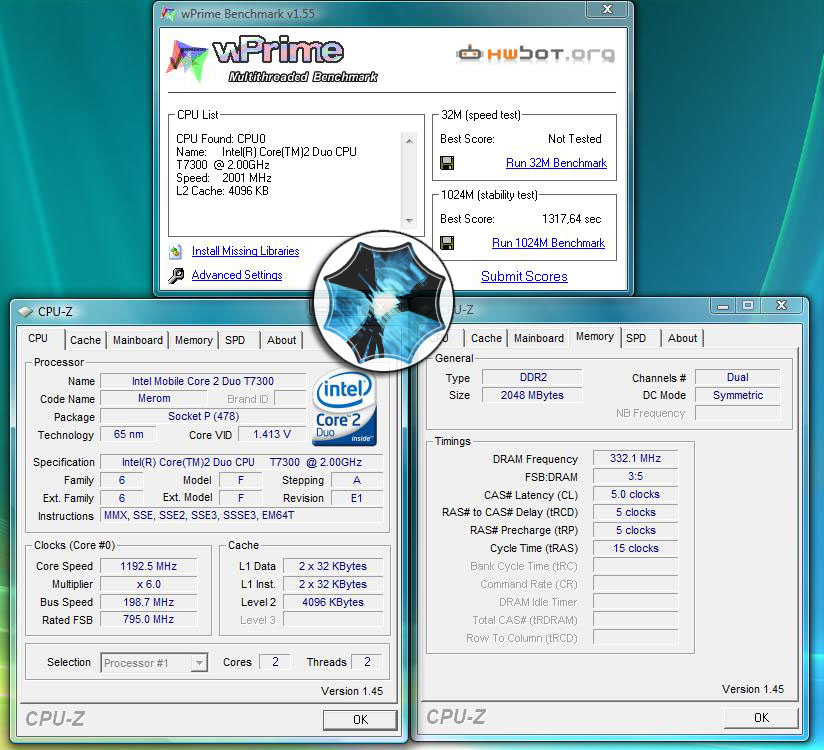The width and height of the screenshot is (824, 750).
Task: Switch to SPD tab in left CPU-Z window
Action: click(x=235, y=340)
